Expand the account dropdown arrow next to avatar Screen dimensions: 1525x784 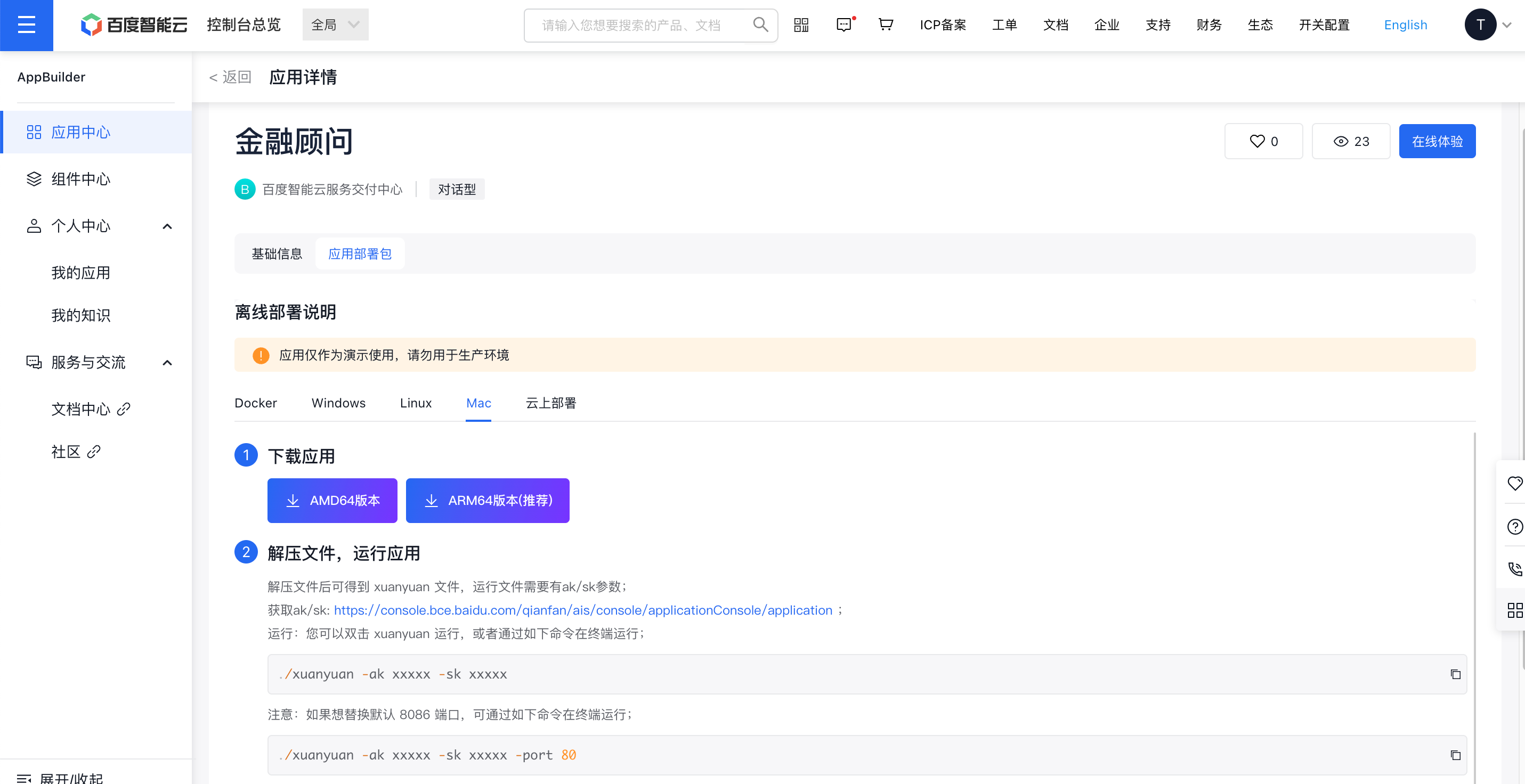1507,25
